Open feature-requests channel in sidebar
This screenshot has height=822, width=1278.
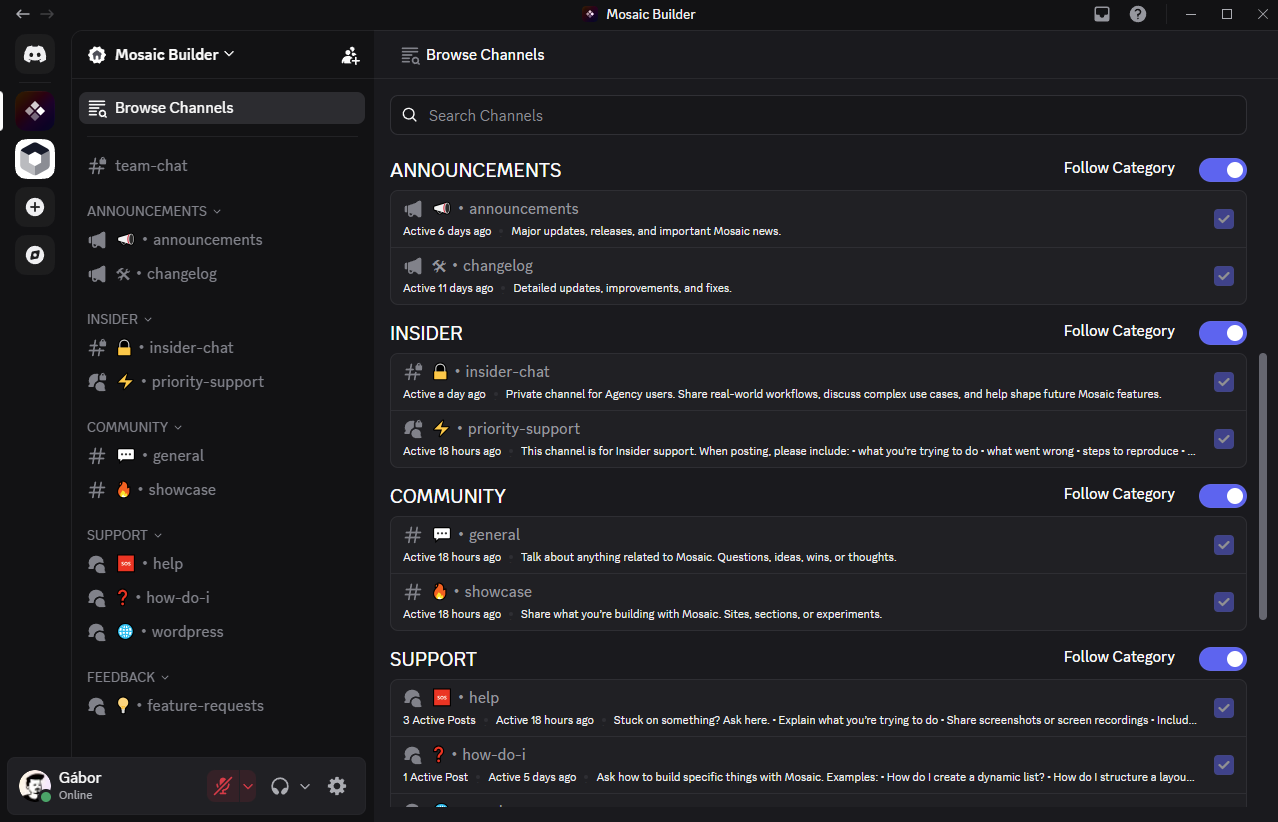pos(205,706)
